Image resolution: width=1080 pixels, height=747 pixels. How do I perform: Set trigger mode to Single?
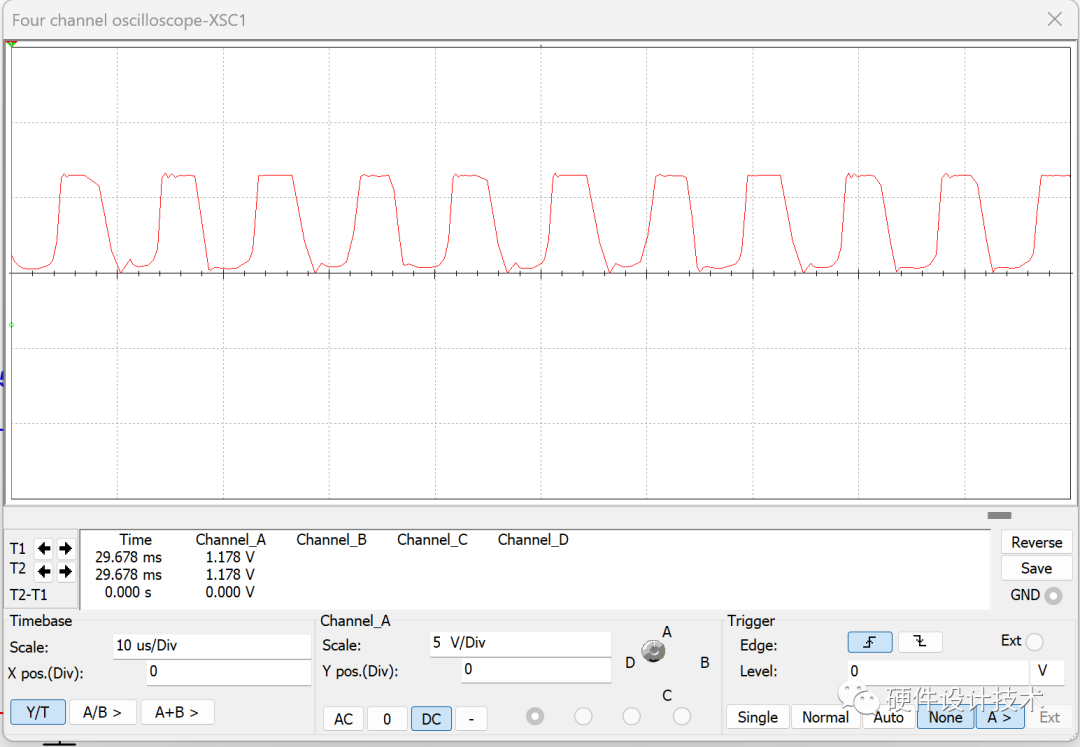coord(757,717)
